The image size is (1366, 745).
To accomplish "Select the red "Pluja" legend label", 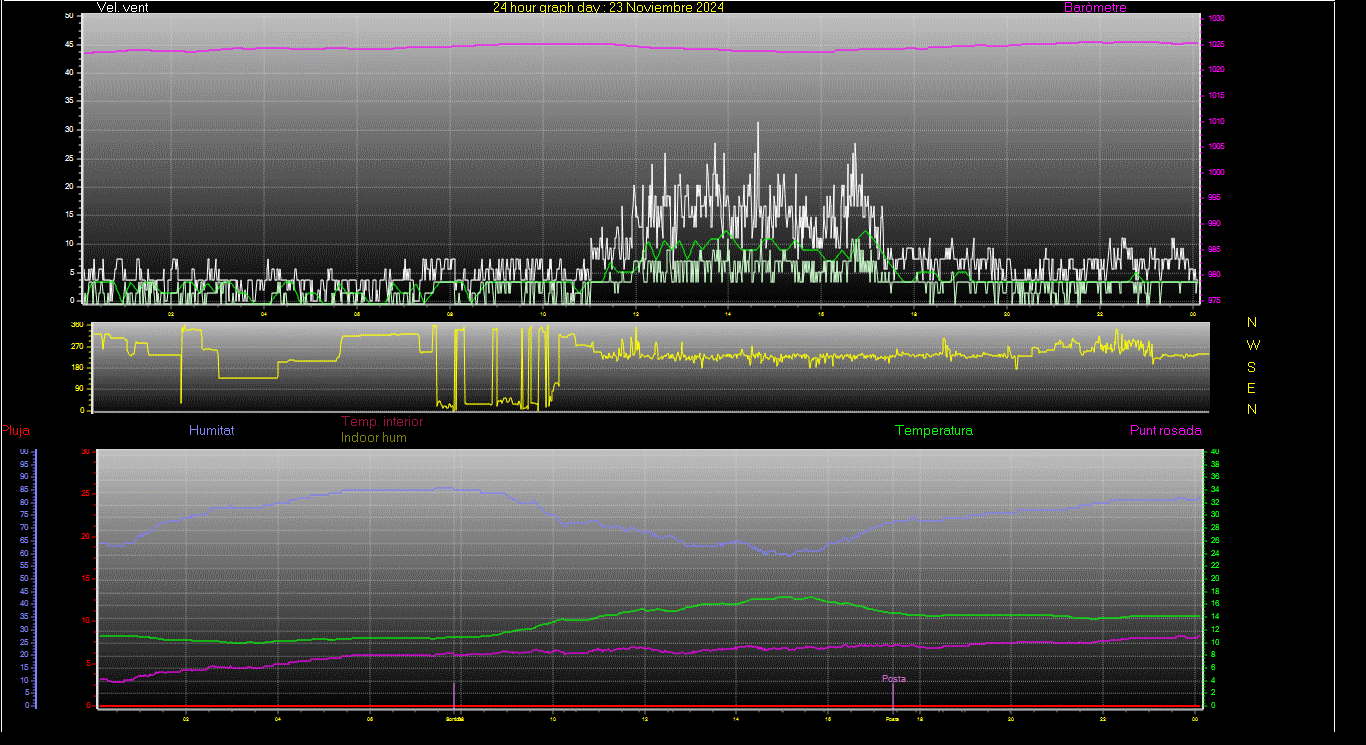I will point(15,431).
